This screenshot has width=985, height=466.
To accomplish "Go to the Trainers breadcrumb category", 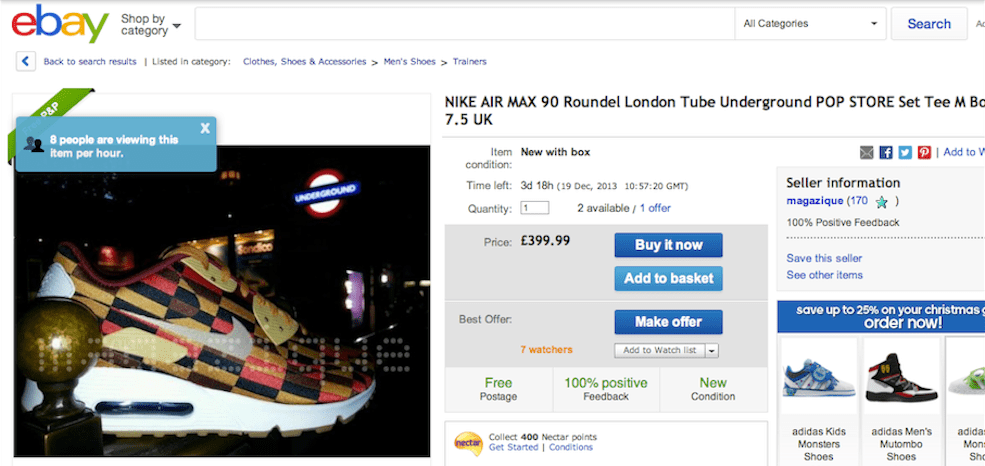I will 469,62.
